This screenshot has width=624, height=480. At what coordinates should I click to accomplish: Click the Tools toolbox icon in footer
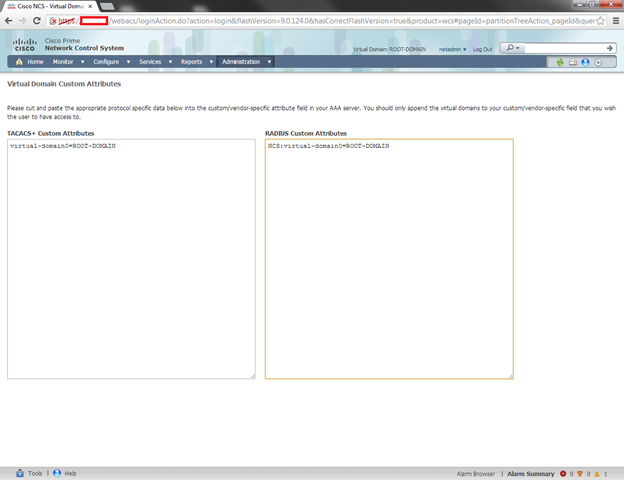(20, 473)
